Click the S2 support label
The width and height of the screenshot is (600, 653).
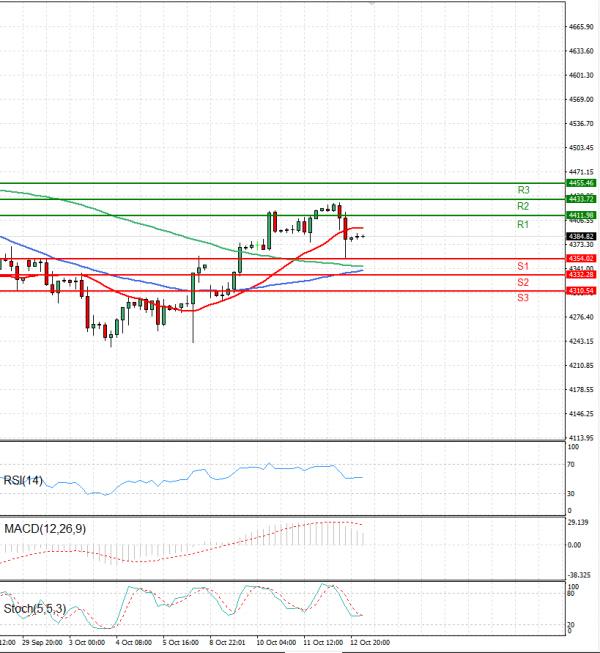click(523, 282)
